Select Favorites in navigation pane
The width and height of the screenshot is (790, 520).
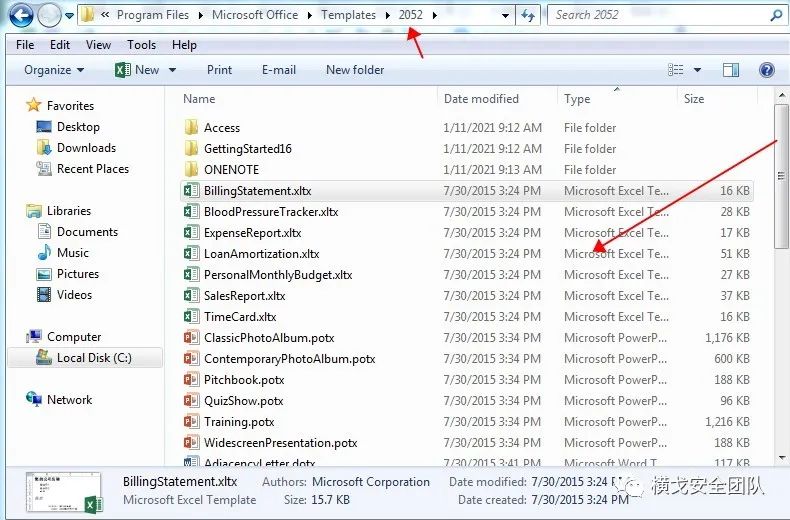[x=70, y=106]
